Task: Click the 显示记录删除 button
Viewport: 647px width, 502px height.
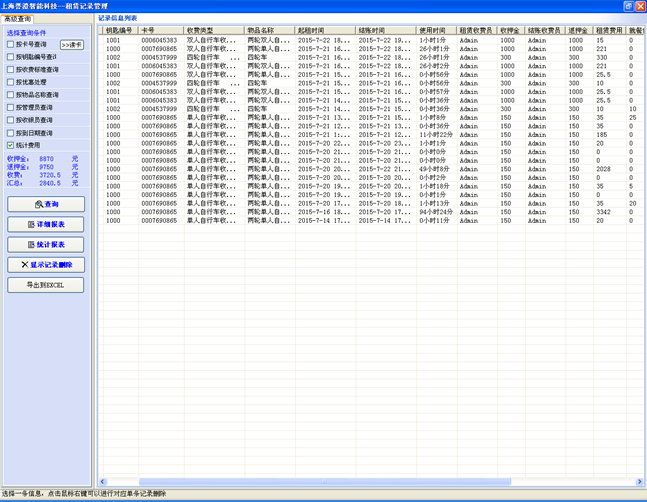Action: click(x=46, y=265)
